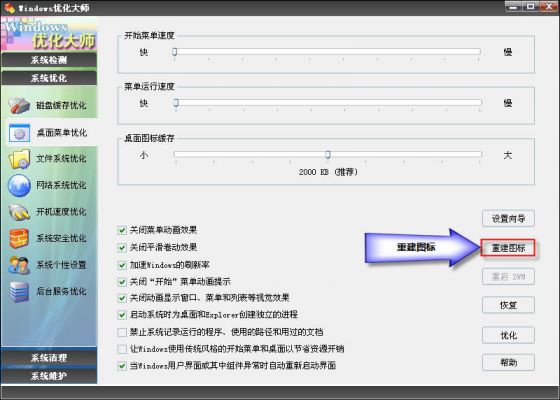Enable 让Windows使用传统风格 checkbox
Image resolution: width=560 pixels, height=400 pixels.
[122, 349]
